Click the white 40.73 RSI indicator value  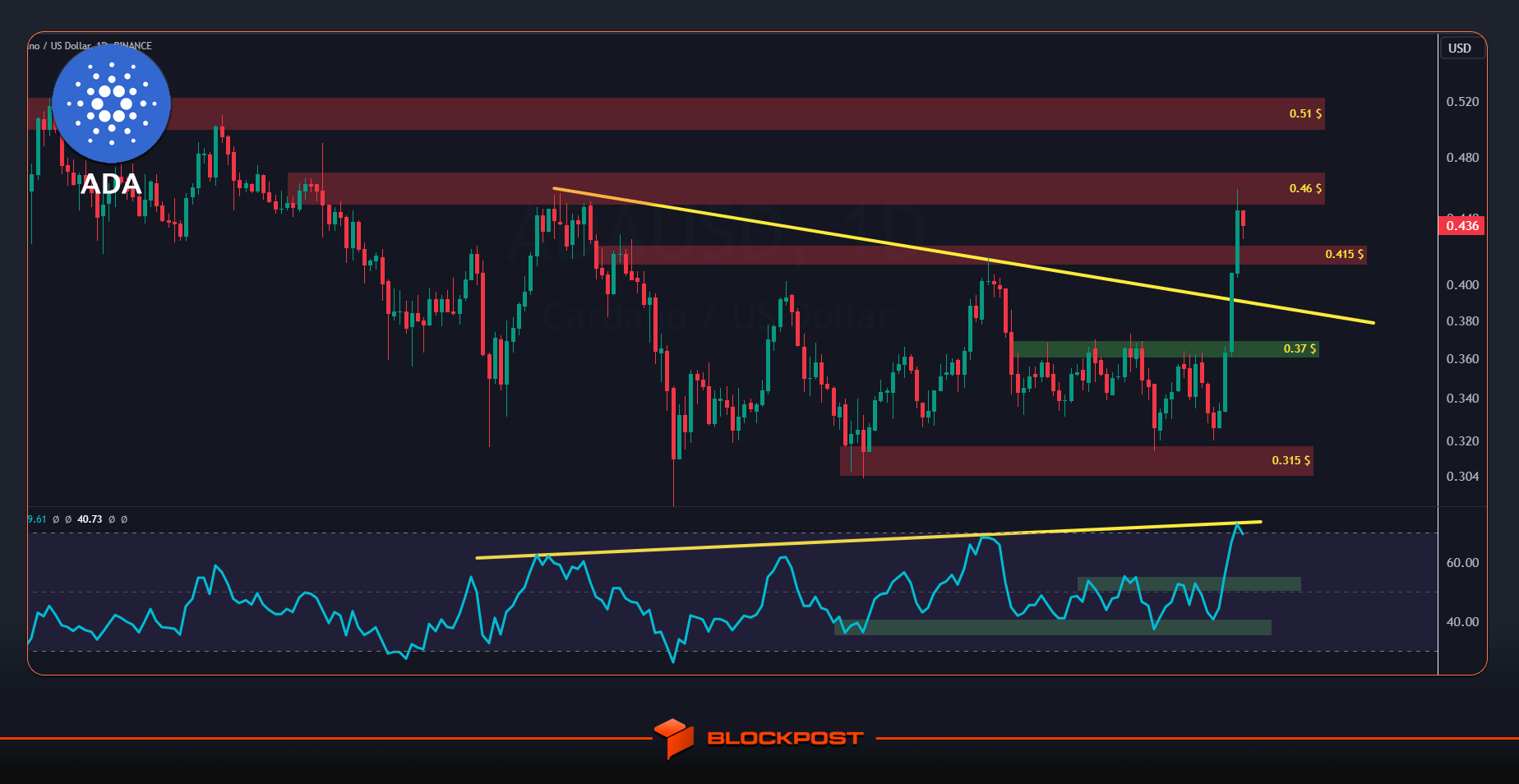[90, 519]
